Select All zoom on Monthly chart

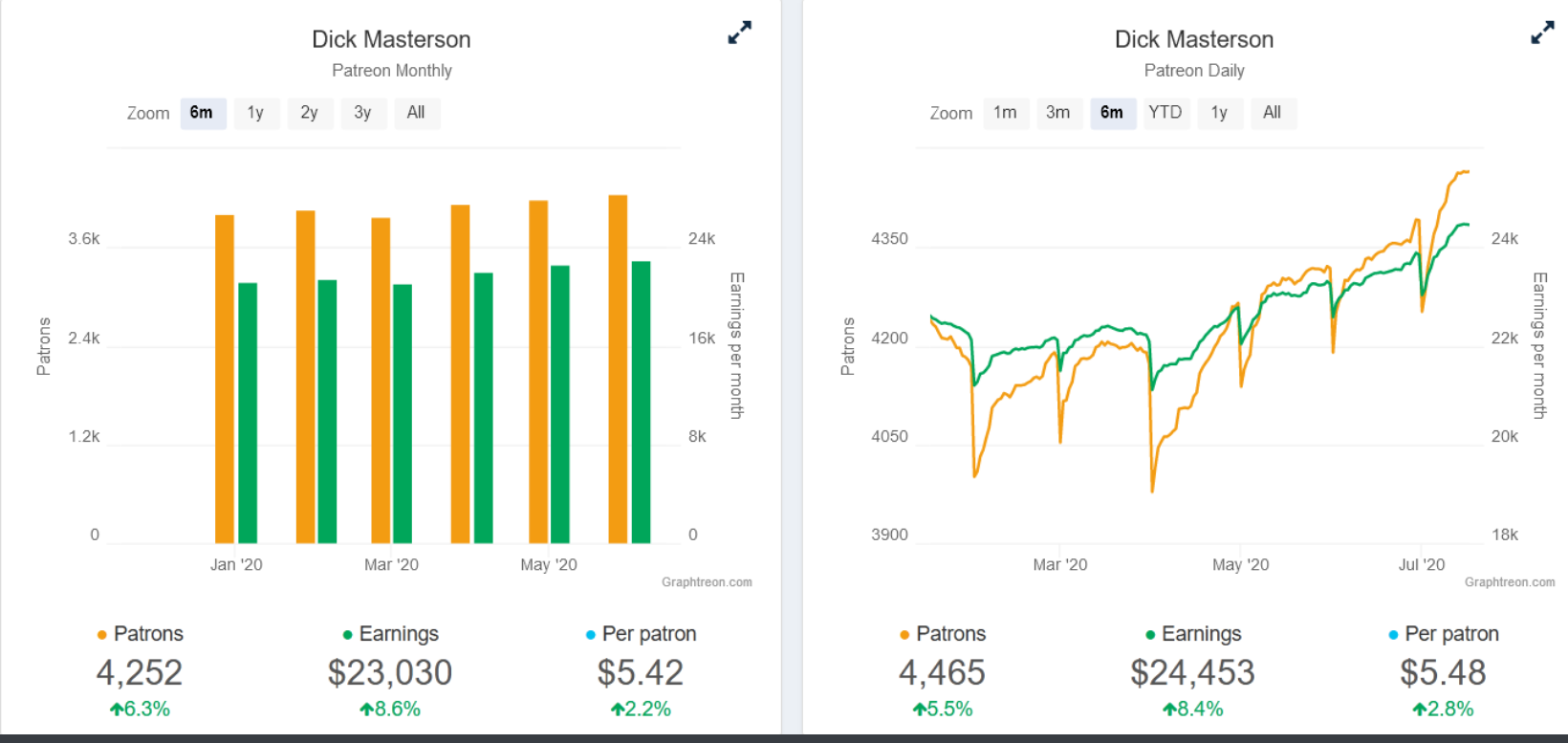click(417, 113)
